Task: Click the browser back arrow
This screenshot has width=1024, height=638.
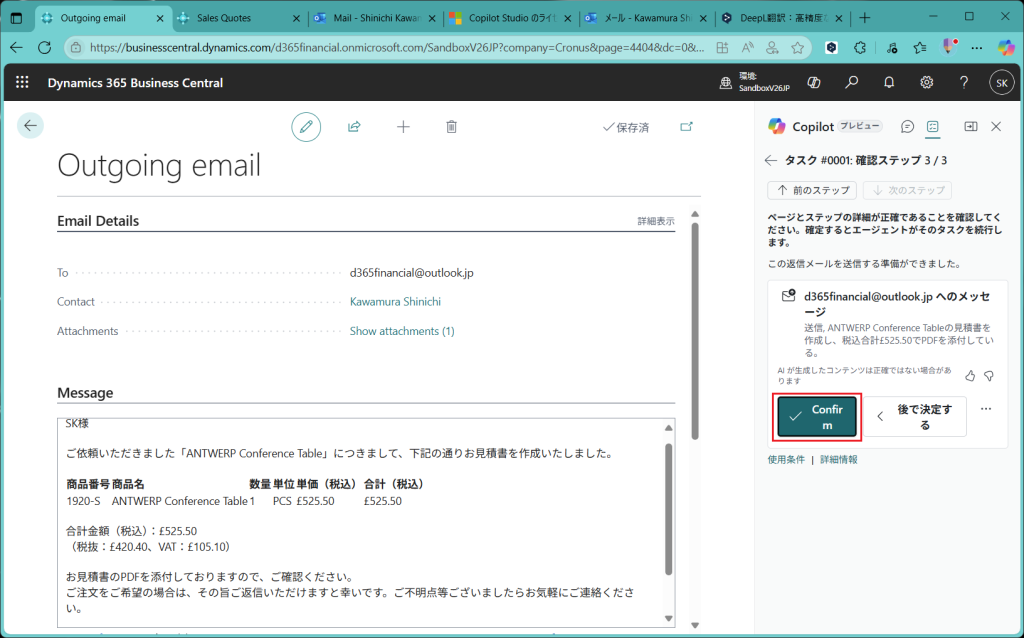Action: click(16, 48)
